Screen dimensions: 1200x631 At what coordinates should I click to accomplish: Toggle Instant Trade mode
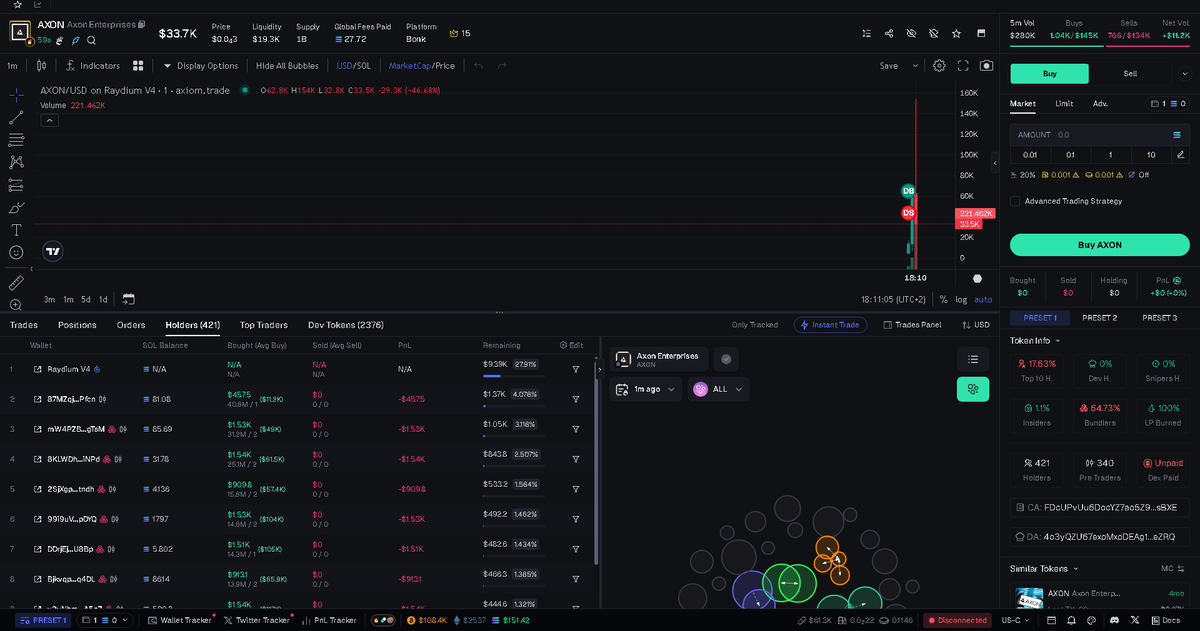click(x=830, y=325)
